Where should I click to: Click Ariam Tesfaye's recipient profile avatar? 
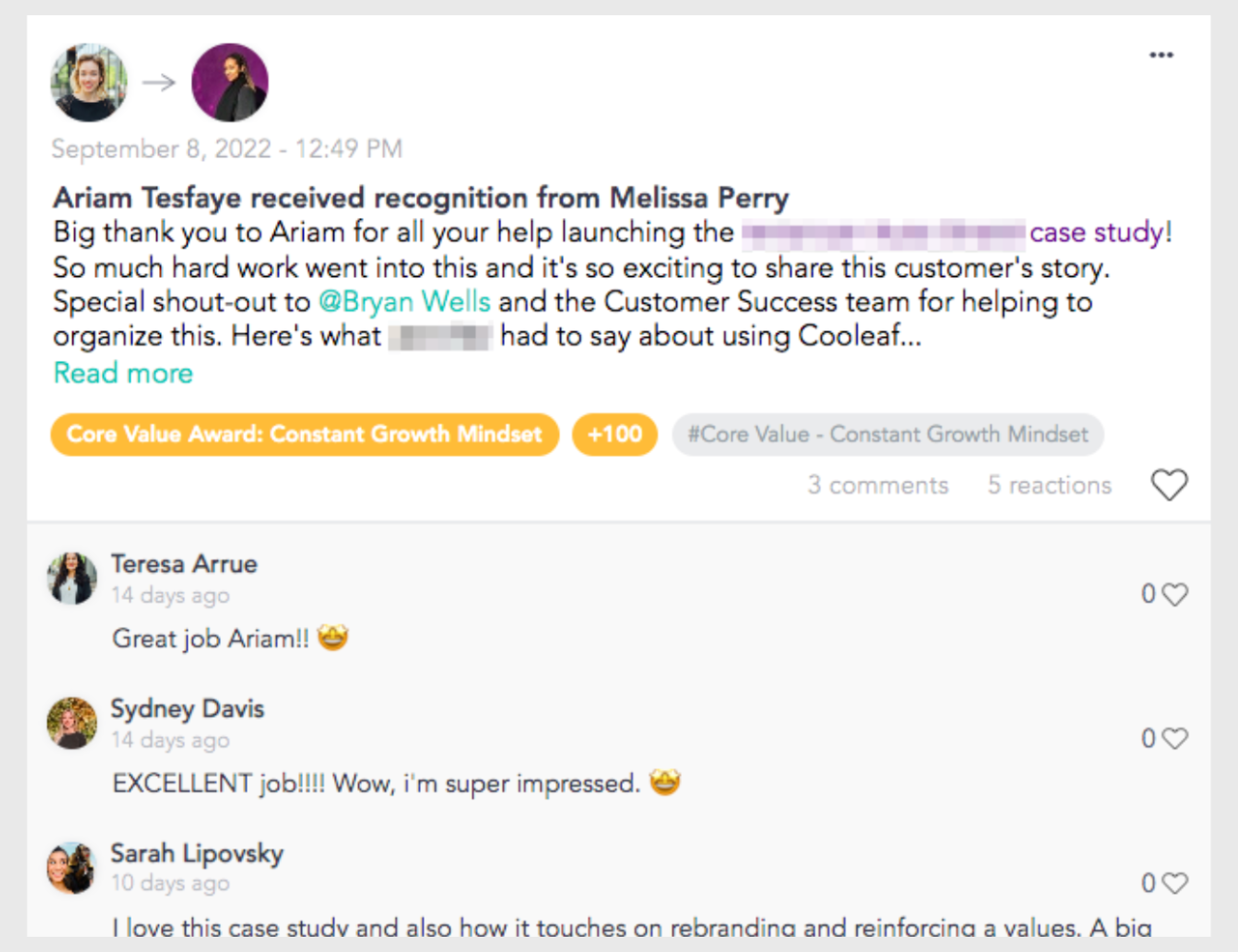pos(230,83)
